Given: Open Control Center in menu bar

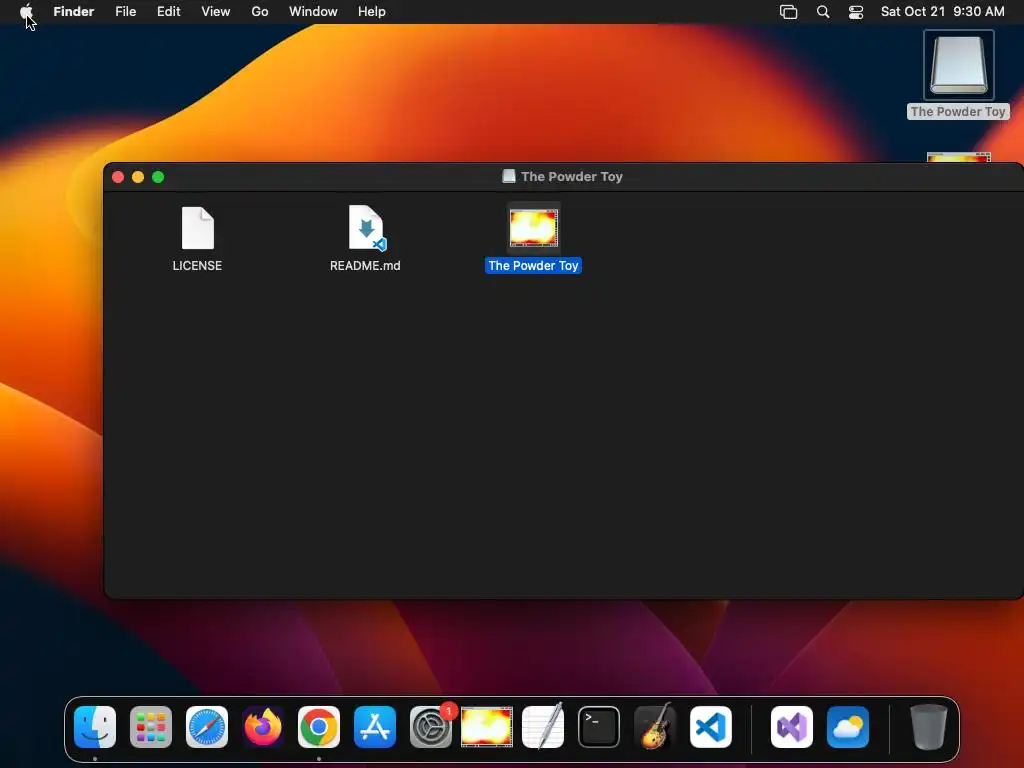Looking at the screenshot, I should point(856,12).
